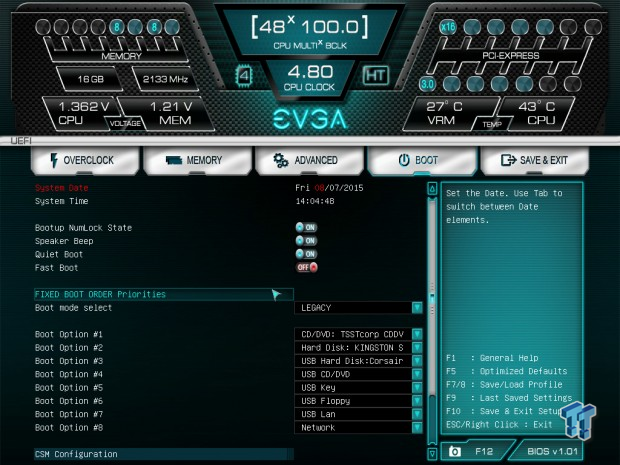This screenshot has width=620, height=465.
Task: Click the 3.0 PCI-Express generation indicator
Action: (x=427, y=84)
